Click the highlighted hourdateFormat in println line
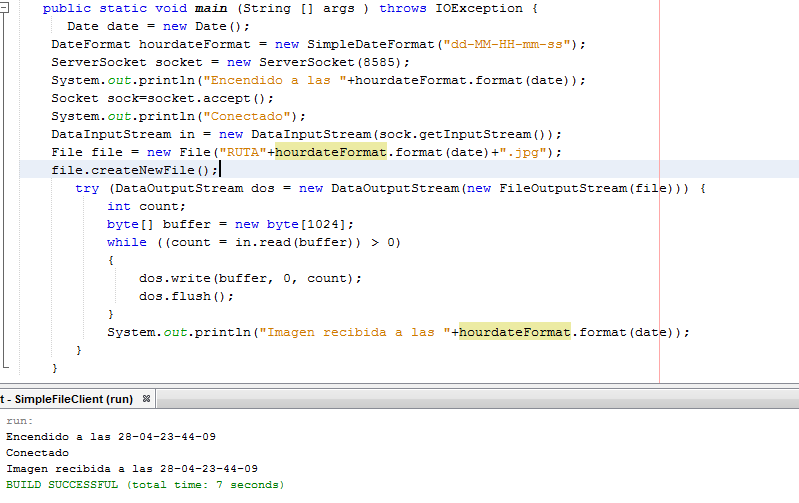The width and height of the screenshot is (799, 503). 515,332
